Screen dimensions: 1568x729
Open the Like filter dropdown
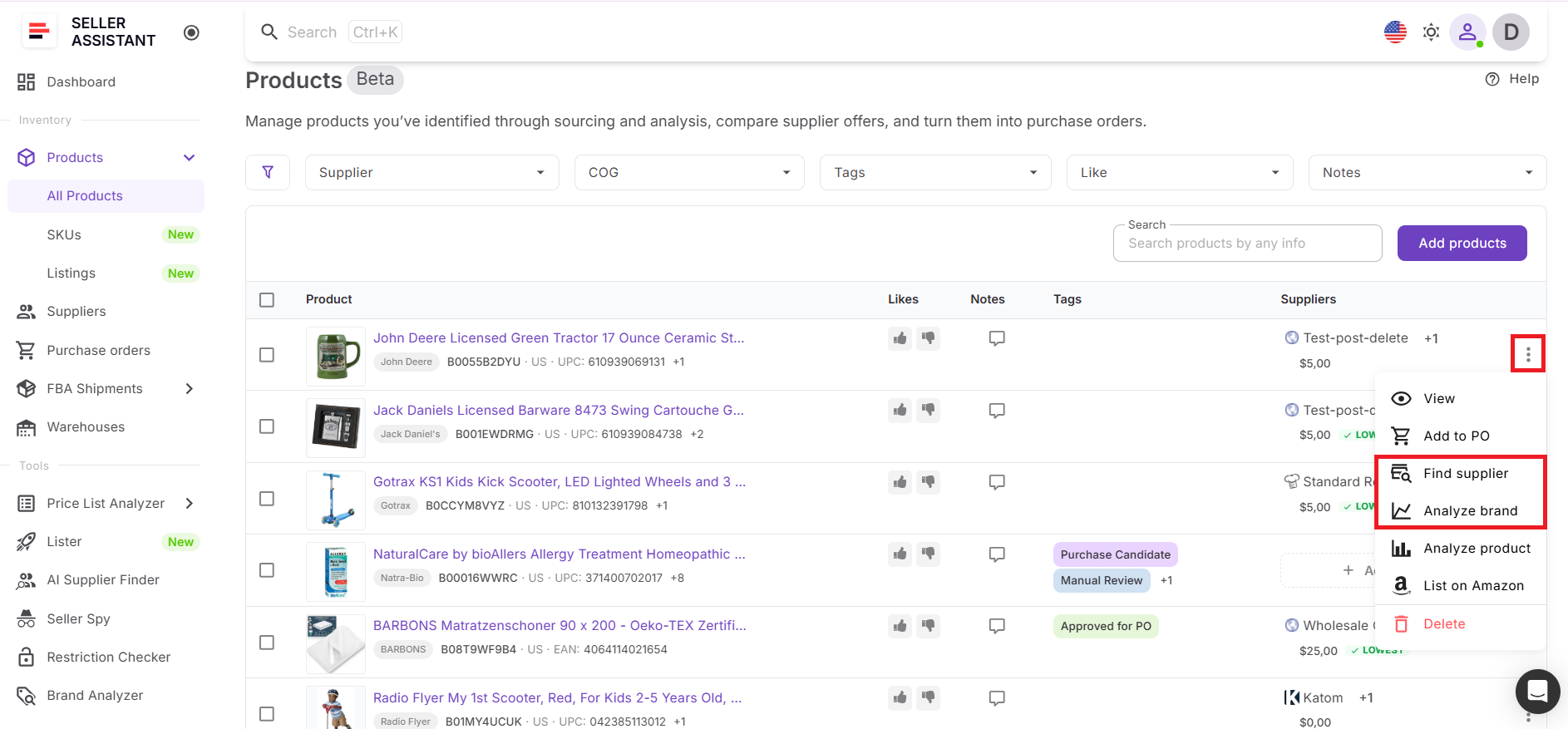point(1180,172)
